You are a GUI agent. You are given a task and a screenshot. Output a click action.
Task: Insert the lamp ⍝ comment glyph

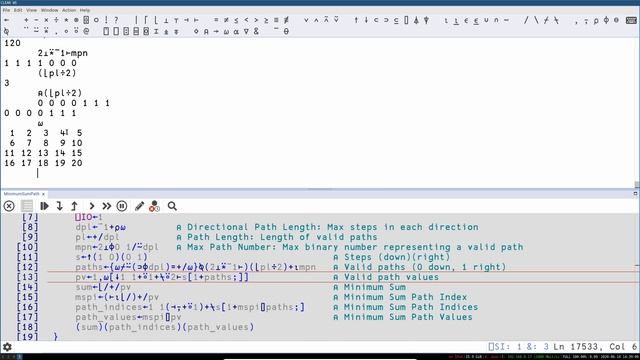(206, 31)
